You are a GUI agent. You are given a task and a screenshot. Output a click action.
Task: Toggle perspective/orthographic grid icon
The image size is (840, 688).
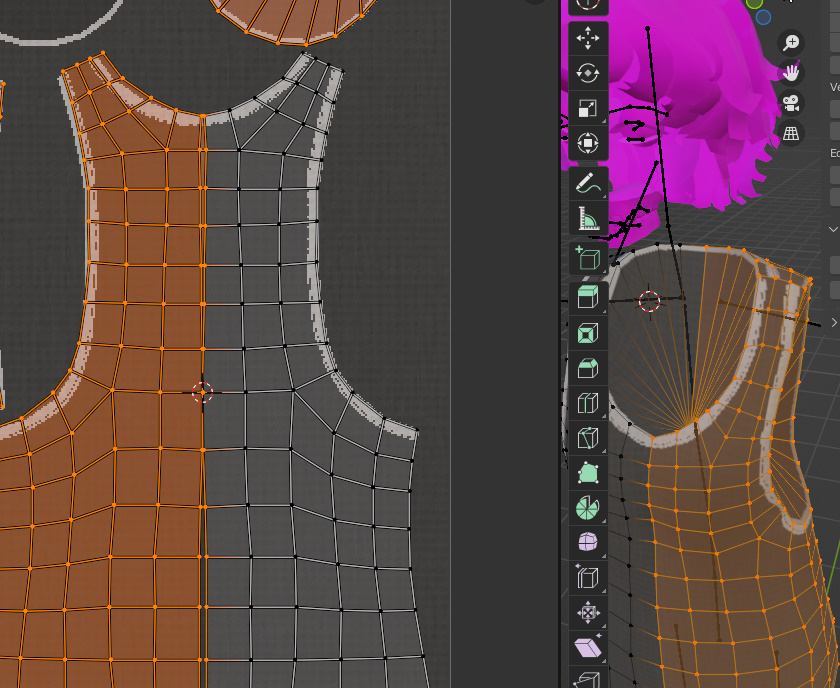pos(791,133)
